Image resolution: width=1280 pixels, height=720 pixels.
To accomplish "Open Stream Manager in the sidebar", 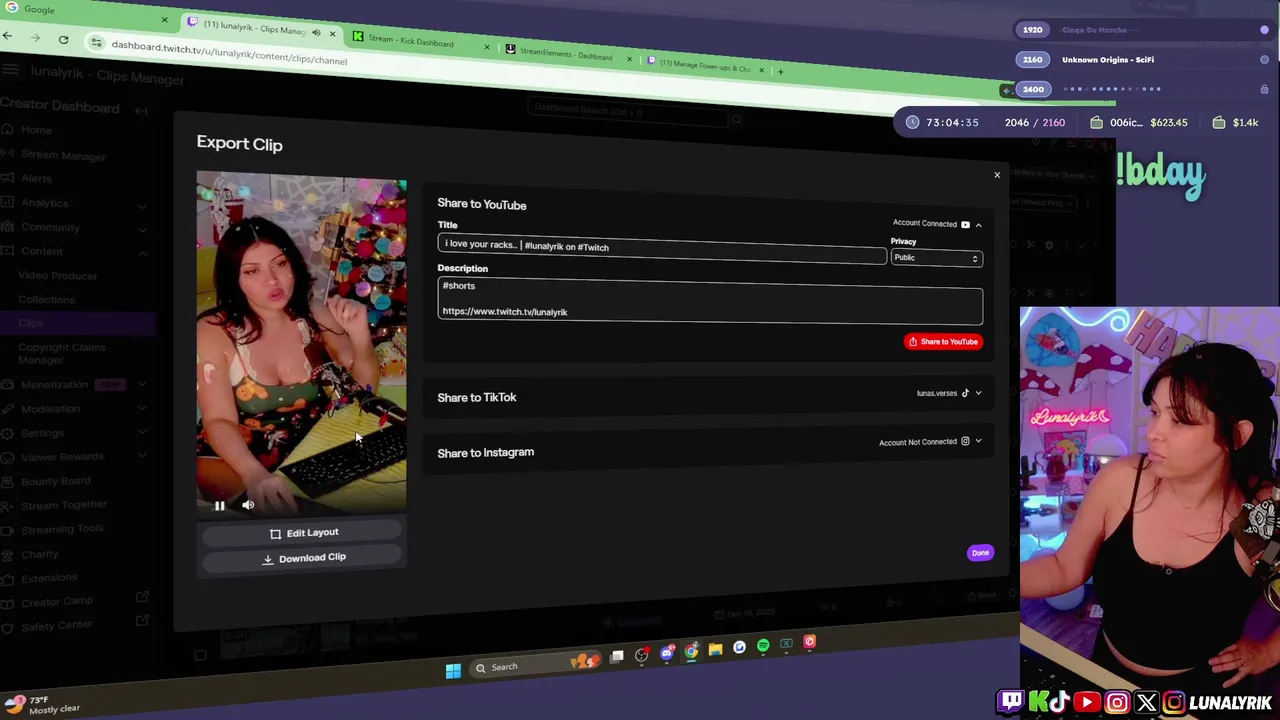I will point(63,155).
